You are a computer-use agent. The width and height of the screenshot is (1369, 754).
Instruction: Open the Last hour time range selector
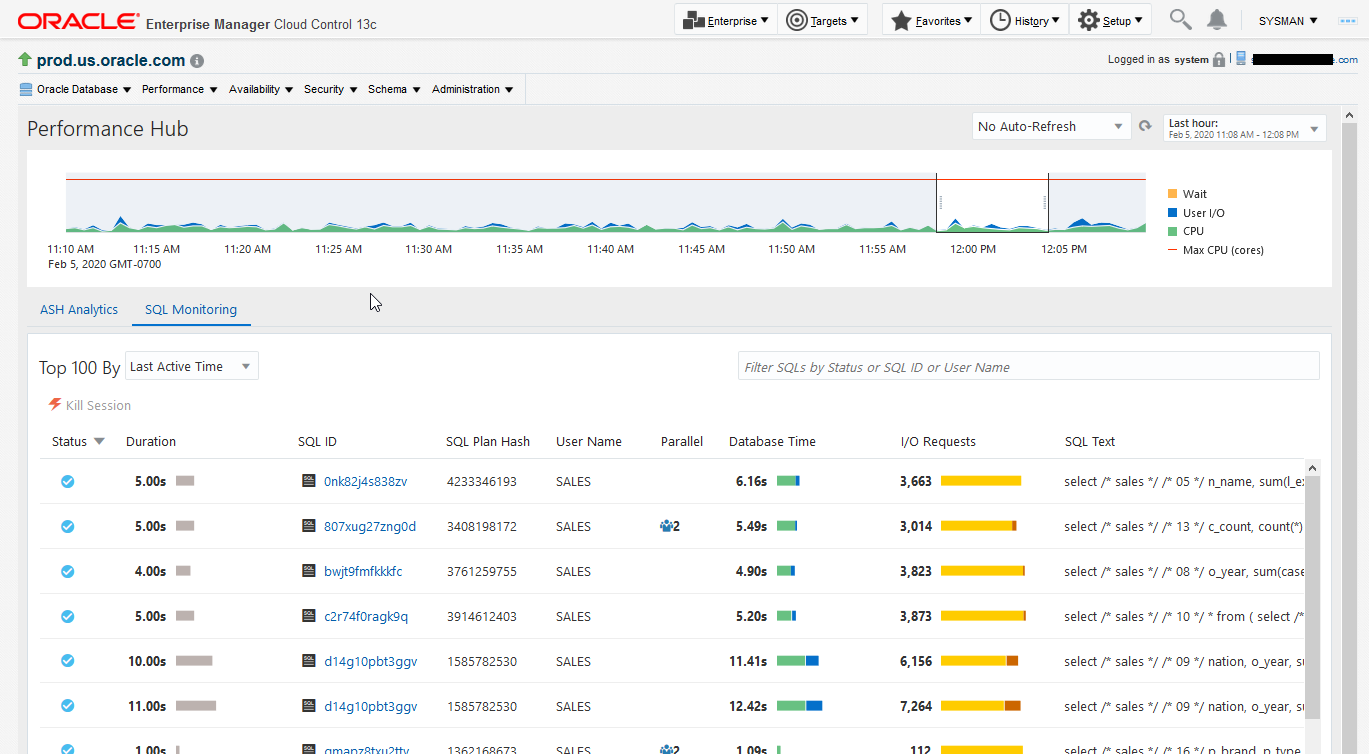1245,128
